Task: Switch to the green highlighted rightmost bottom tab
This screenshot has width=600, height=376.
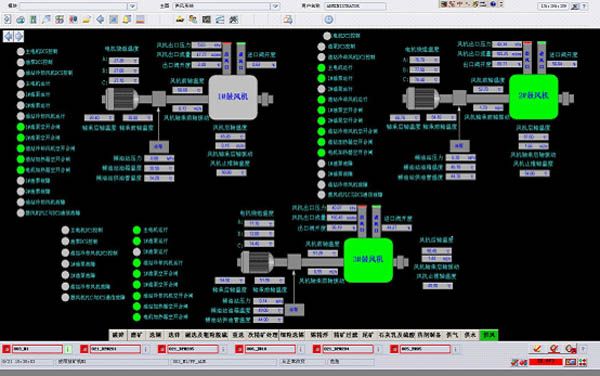Action: (x=489, y=335)
